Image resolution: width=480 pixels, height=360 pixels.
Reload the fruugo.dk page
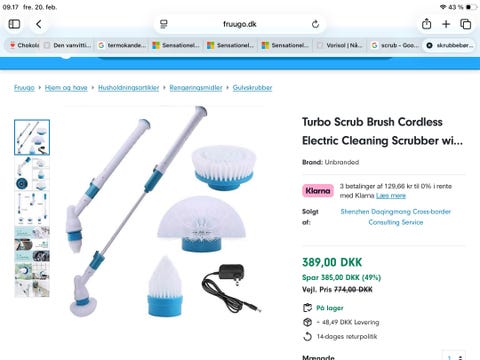pos(315,24)
